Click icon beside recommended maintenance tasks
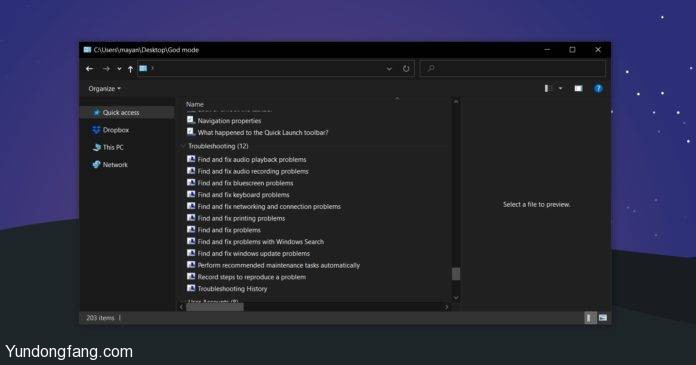 (x=191, y=265)
